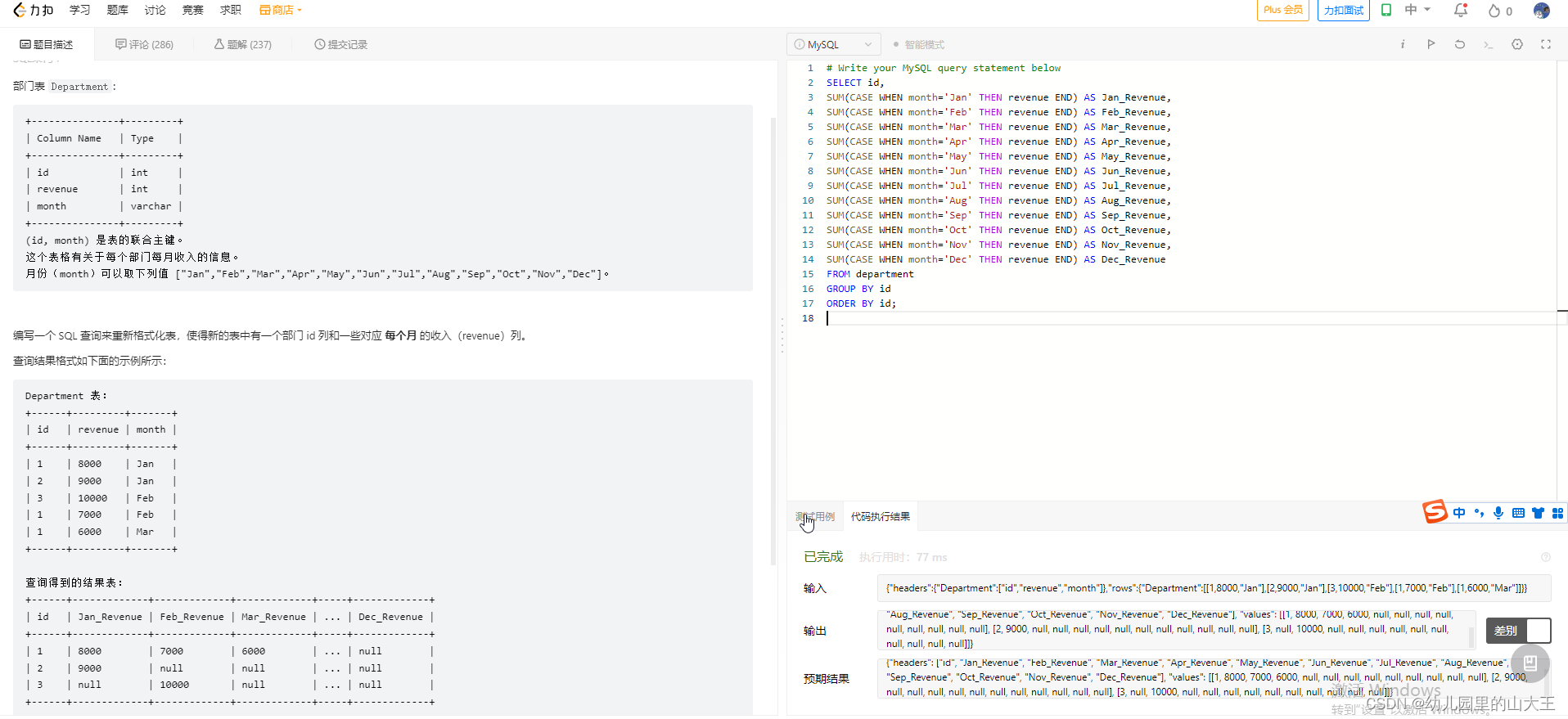1568x719 pixels.
Task: Click the 力扣面试 button
Action: click(1343, 11)
